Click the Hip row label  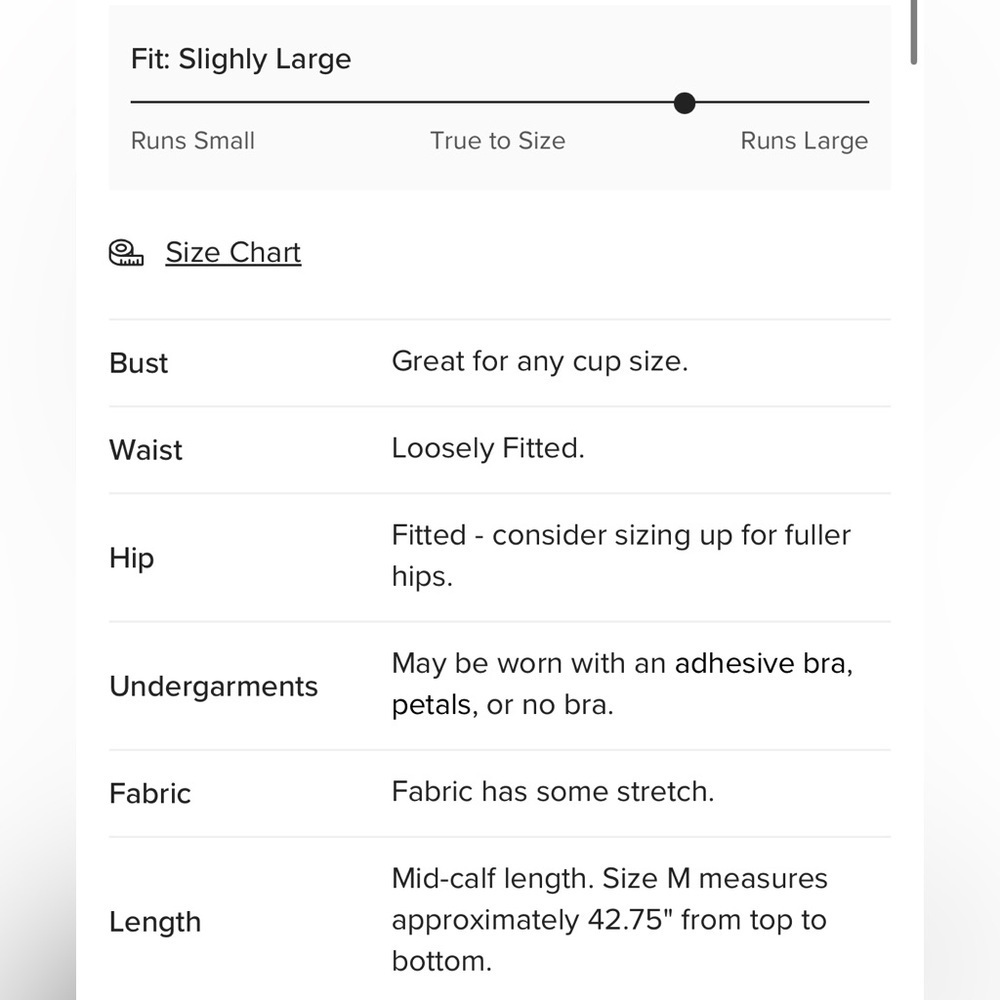131,558
